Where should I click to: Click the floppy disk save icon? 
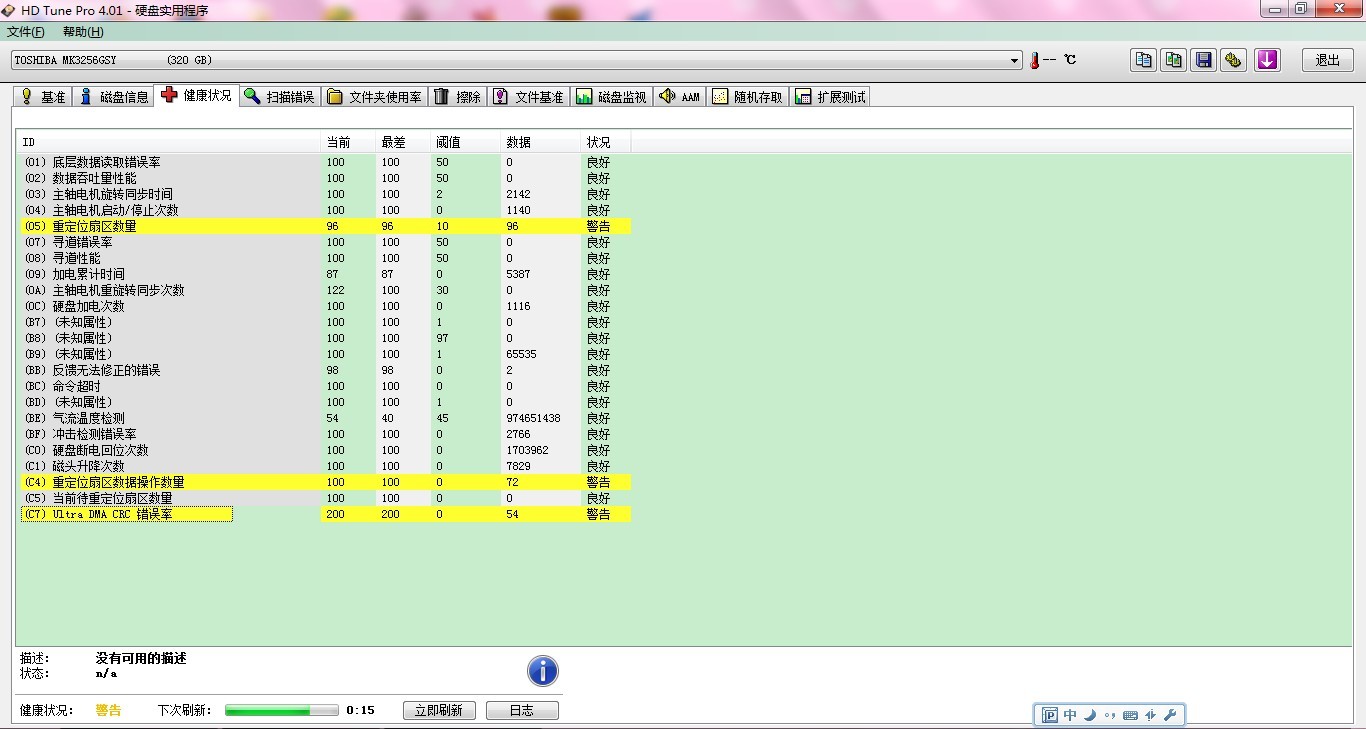(x=1204, y=60)
